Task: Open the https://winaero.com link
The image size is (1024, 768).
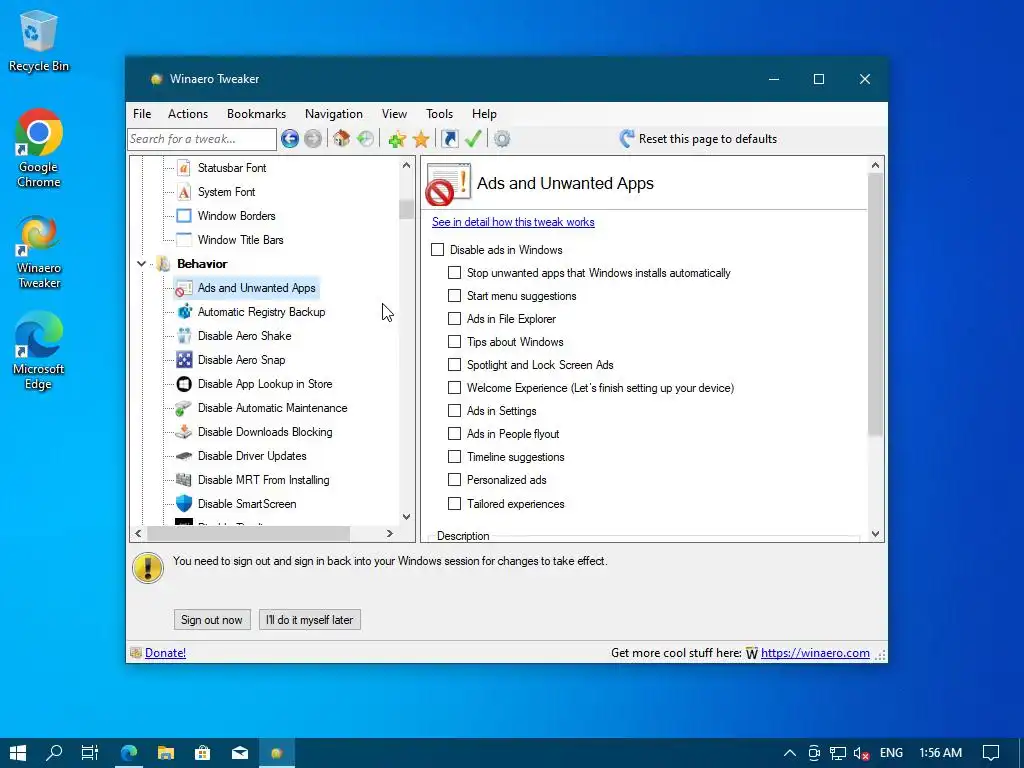Action: pos(815,653)
